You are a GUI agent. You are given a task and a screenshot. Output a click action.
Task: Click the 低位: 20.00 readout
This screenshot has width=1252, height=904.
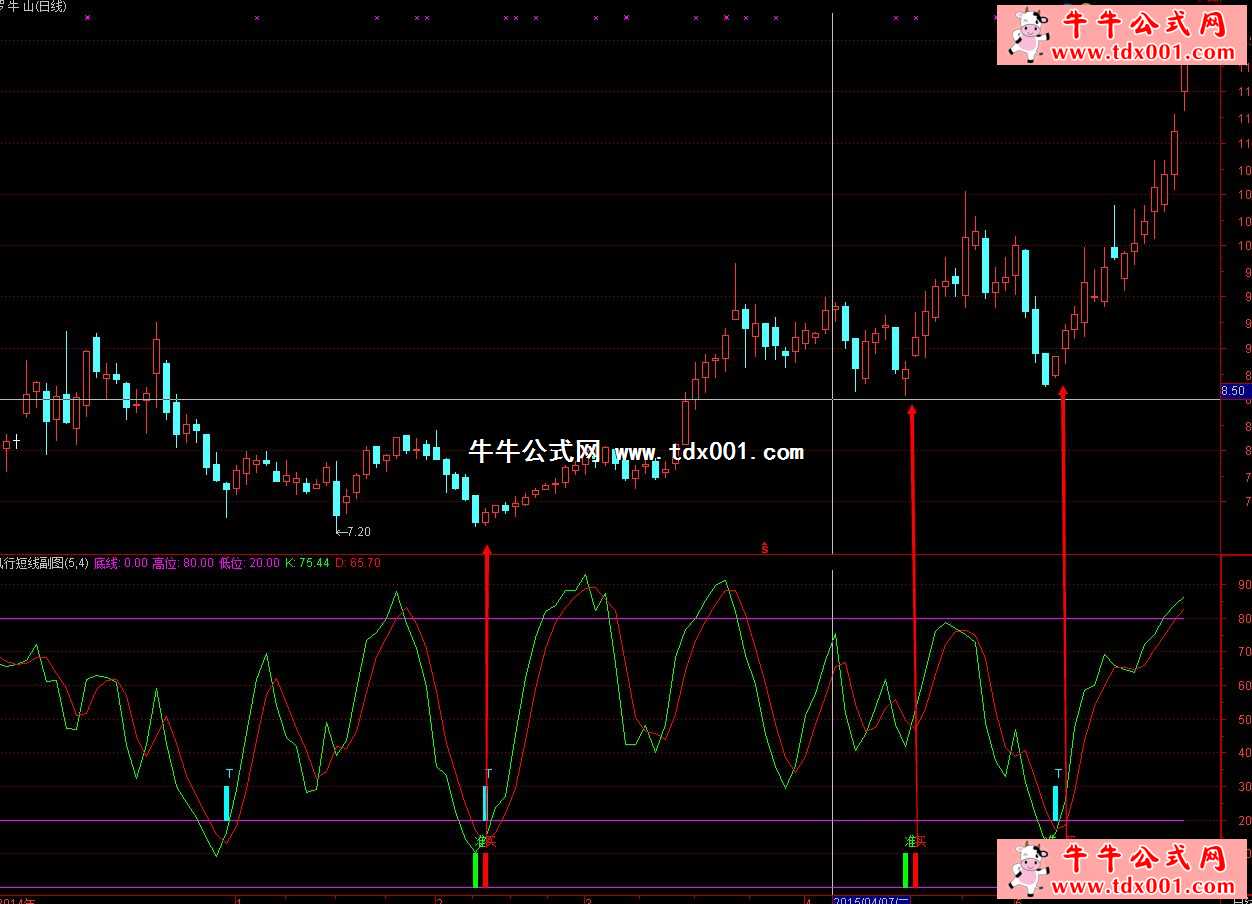coord(249,563)
